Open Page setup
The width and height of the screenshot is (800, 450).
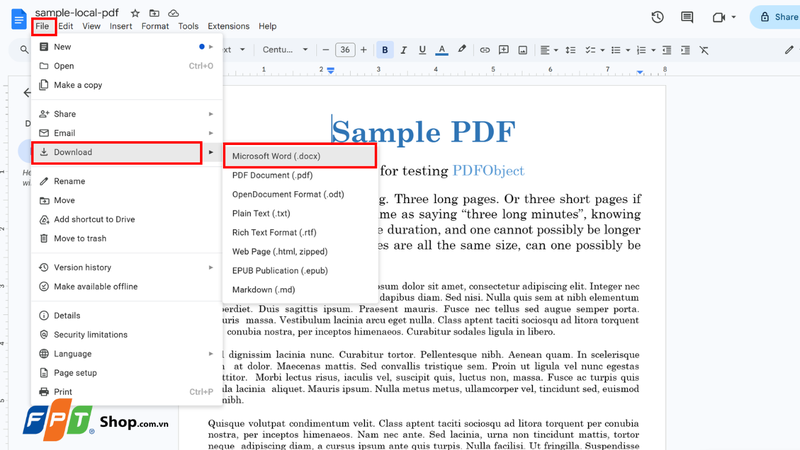tap(127, 373)
